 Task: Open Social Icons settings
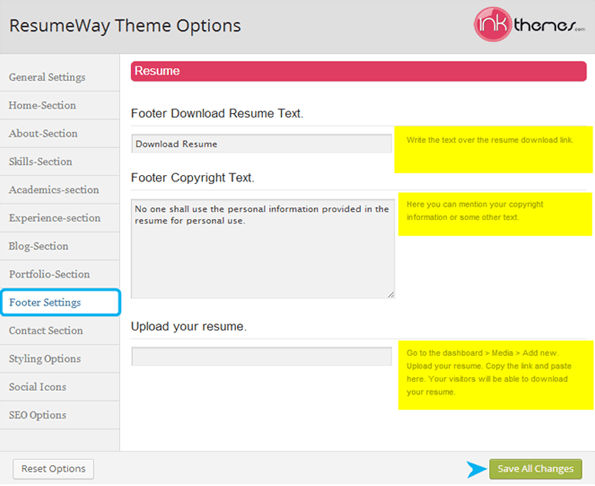point(60,387)
